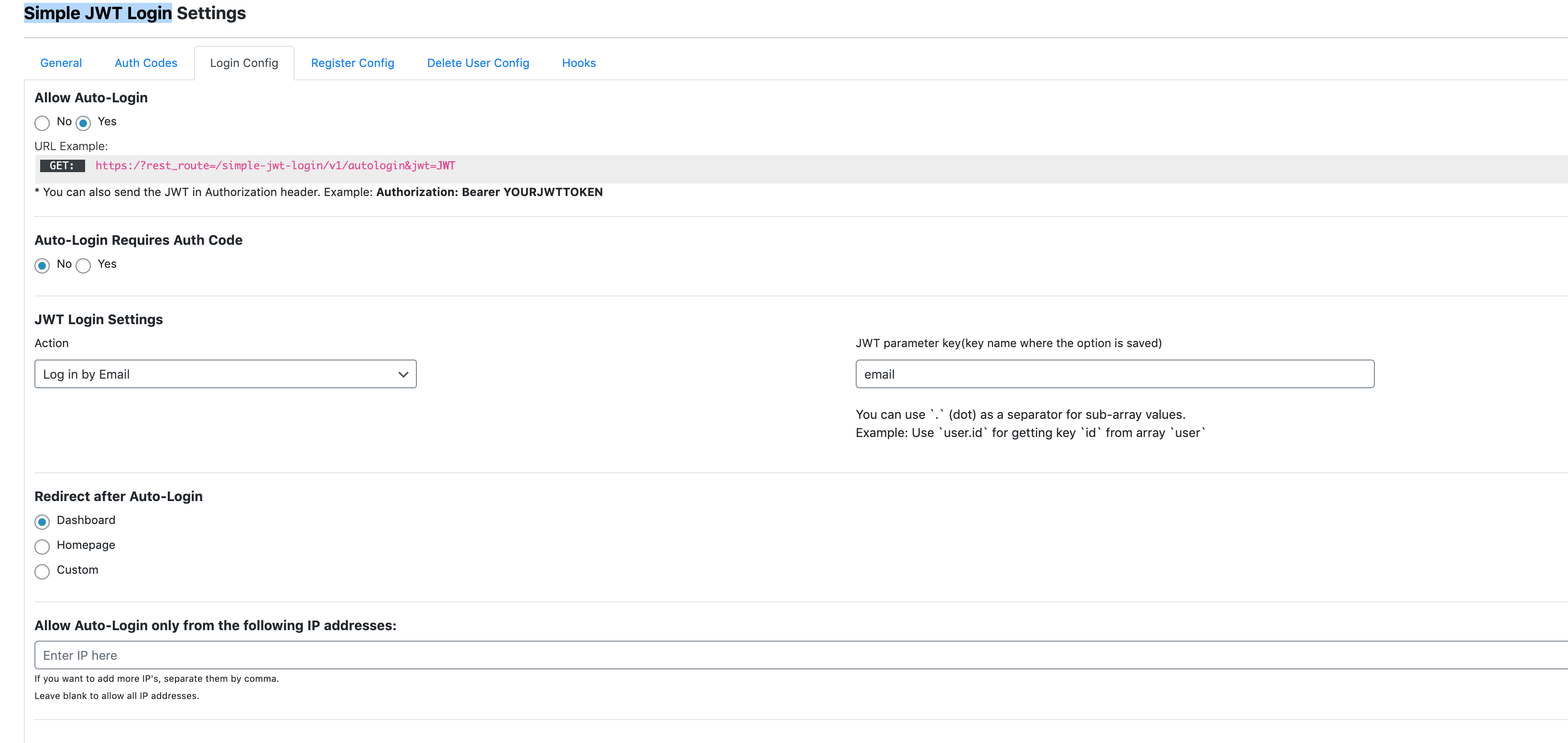This screenshot has height=743, width=1568.
Task: Choose Homepage as redirect after auto-login
Action: coord(42,547)
